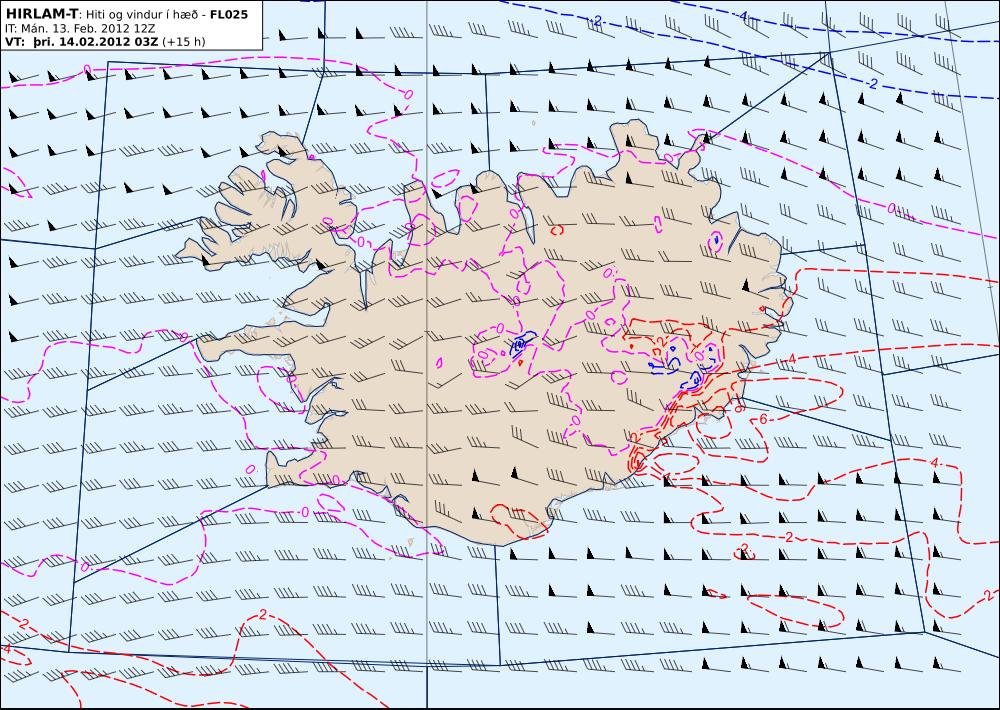Click the '(+15 h)' forecast offset text

coord(184,42)
